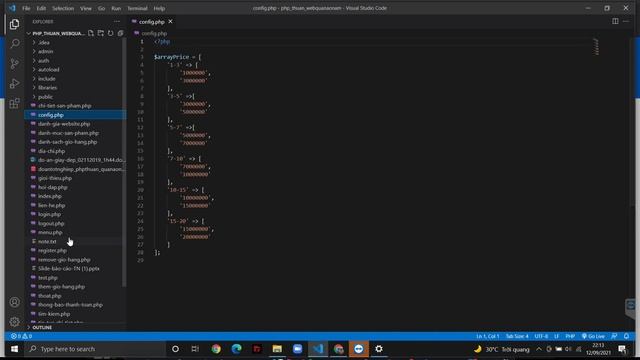640x360 pixels.
Task: Open the View menu
Action: point(86,8)
